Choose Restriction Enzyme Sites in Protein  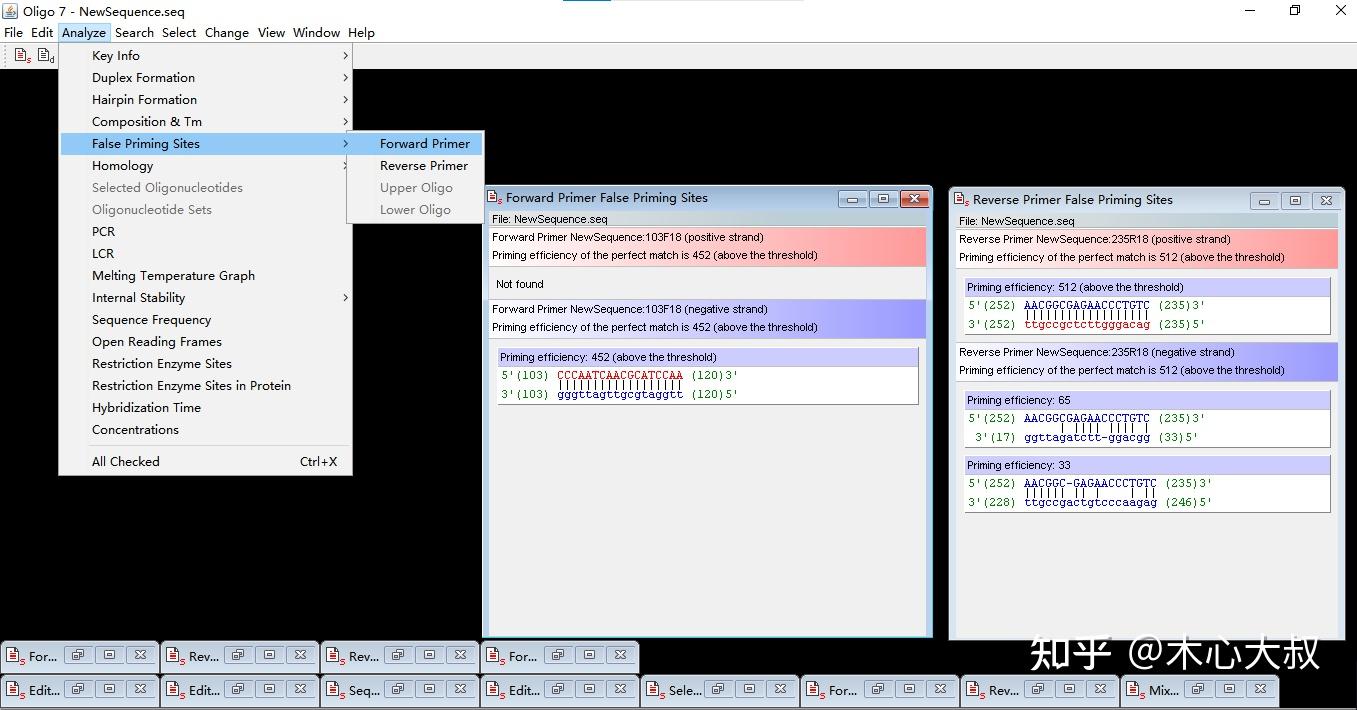(205, 386)
